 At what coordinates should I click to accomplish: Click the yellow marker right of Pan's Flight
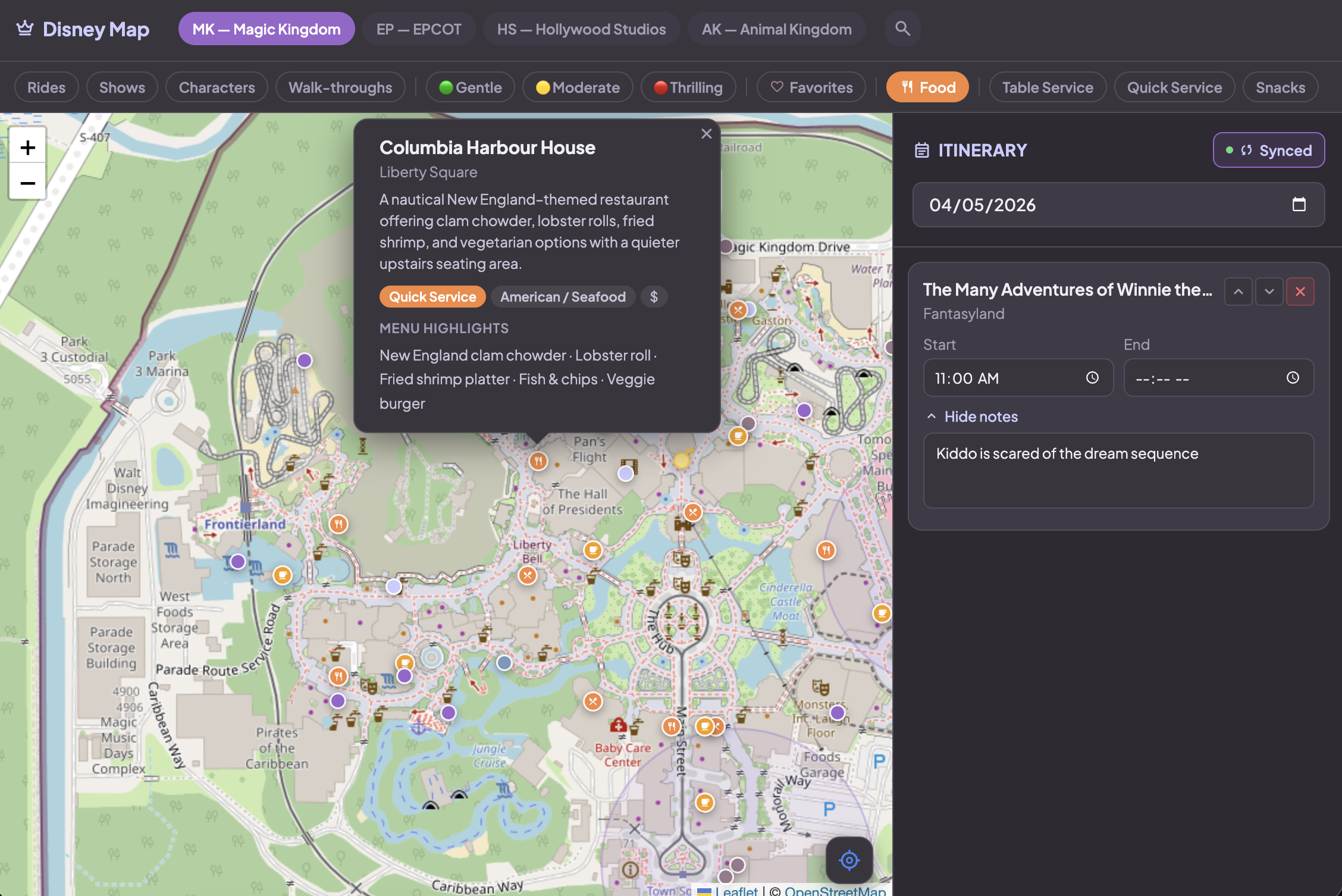tap(682, 460)
